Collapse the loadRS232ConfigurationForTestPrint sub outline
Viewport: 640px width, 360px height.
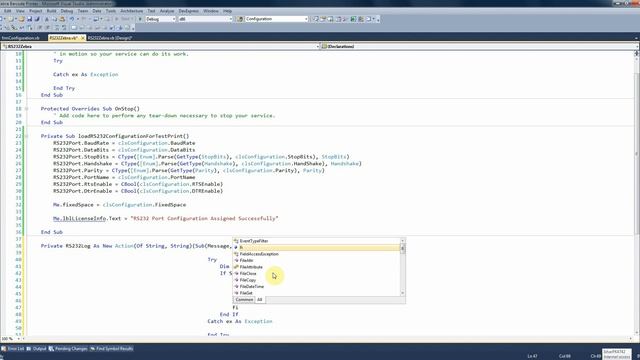point(27,136)
